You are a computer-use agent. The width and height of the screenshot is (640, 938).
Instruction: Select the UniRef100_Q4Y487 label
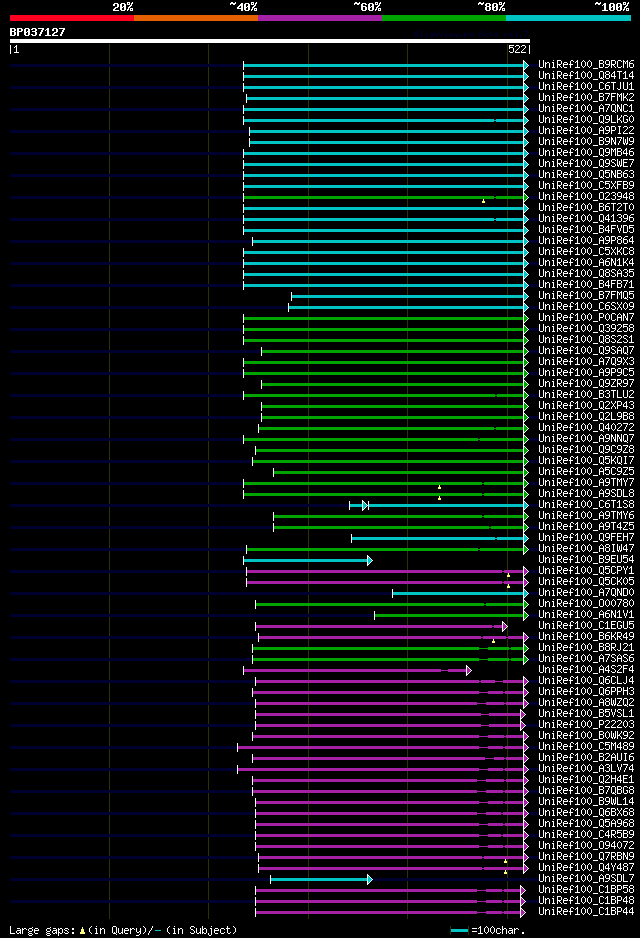586,868
